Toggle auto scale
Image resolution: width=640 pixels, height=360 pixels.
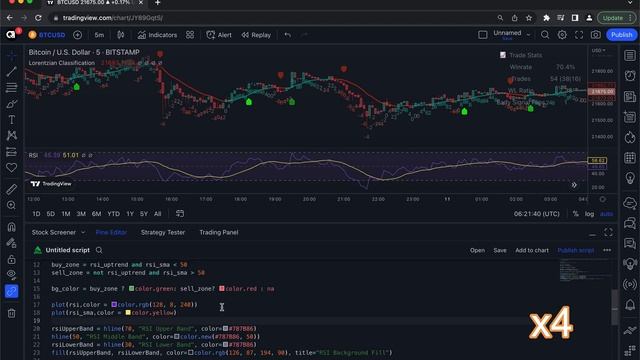[x=607, y=214]
